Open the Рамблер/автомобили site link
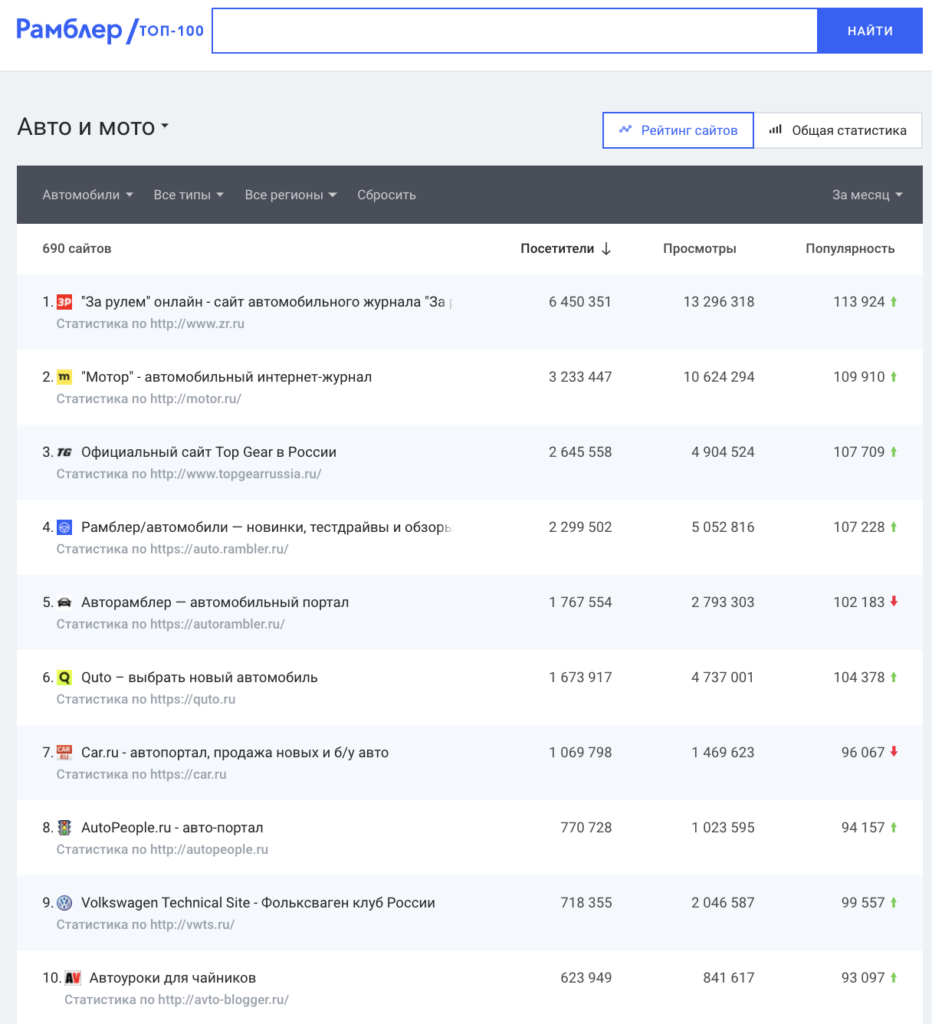932x1024 pixels. click(266, 527)
